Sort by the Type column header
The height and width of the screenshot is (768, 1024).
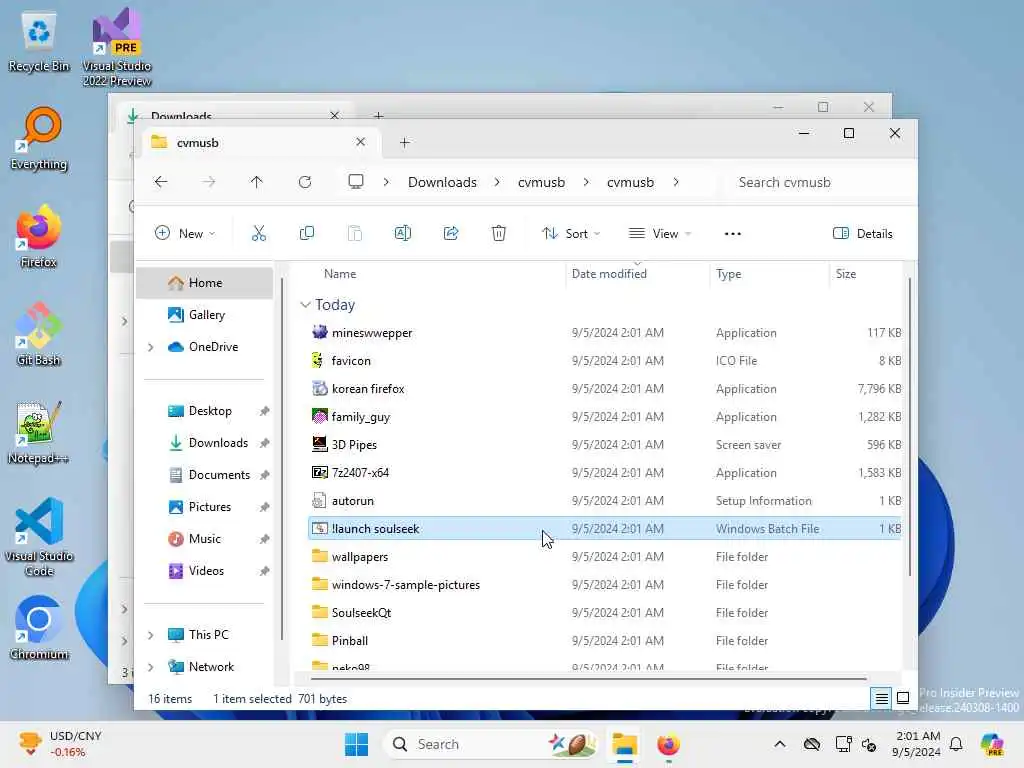pos(728,274)
